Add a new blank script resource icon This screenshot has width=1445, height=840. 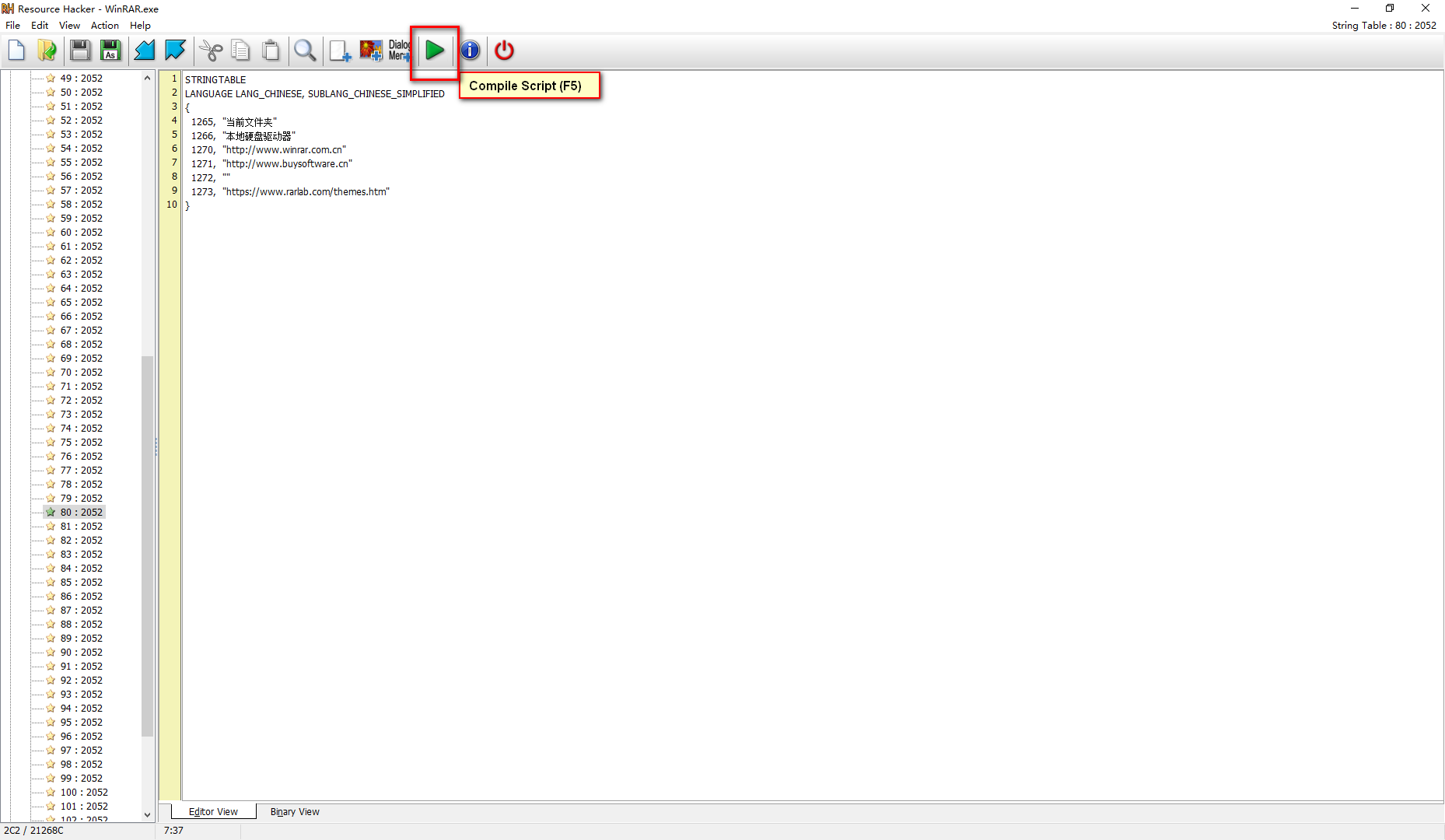click(x=340, y=51)
